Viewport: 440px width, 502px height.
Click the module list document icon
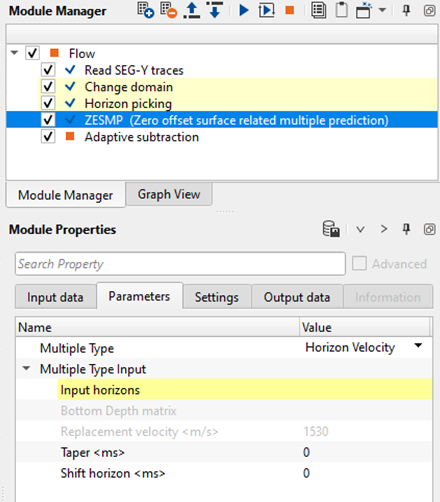tap(319, 10)
